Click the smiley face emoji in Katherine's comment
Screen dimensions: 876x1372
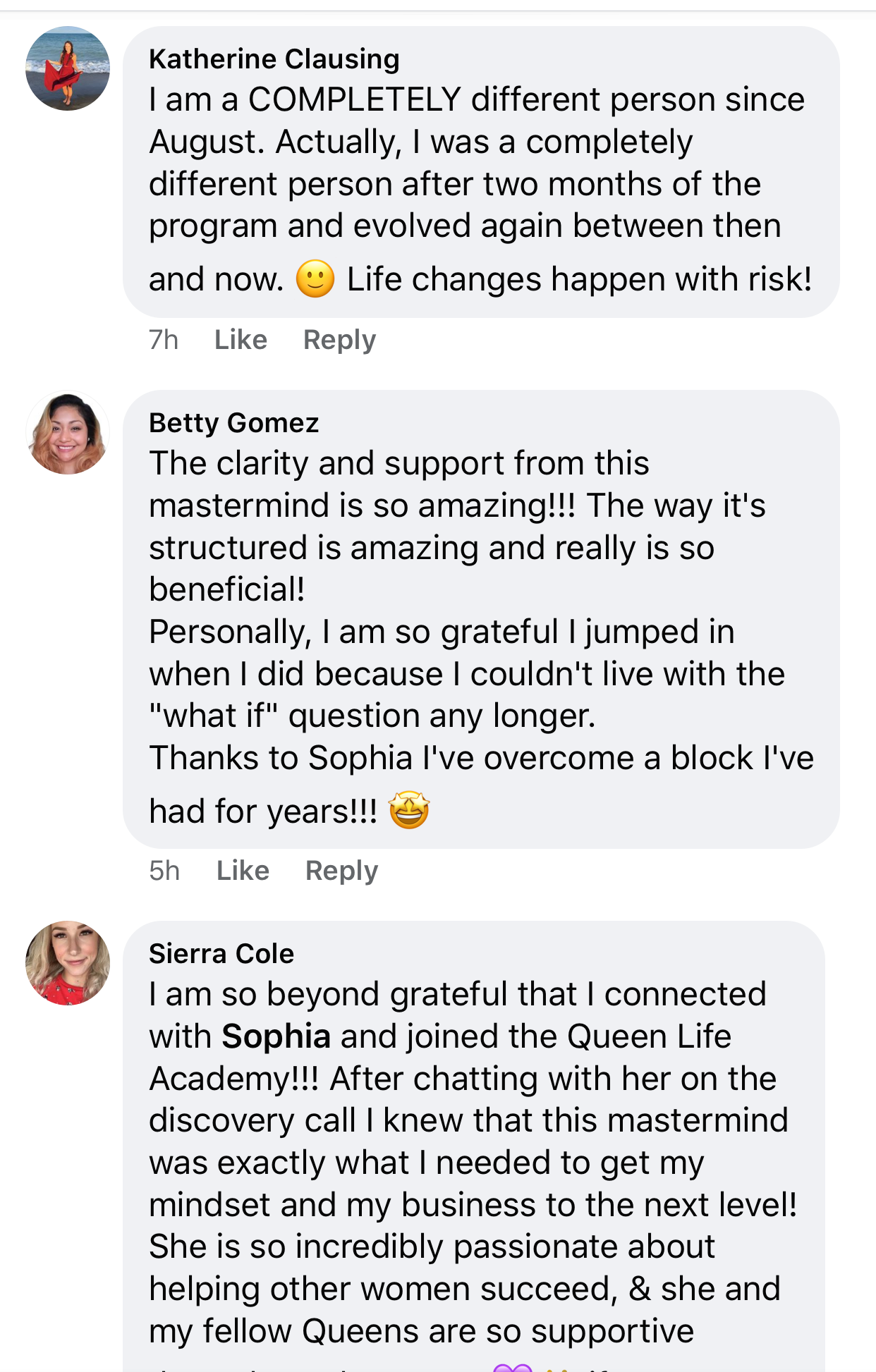point(315,278)
